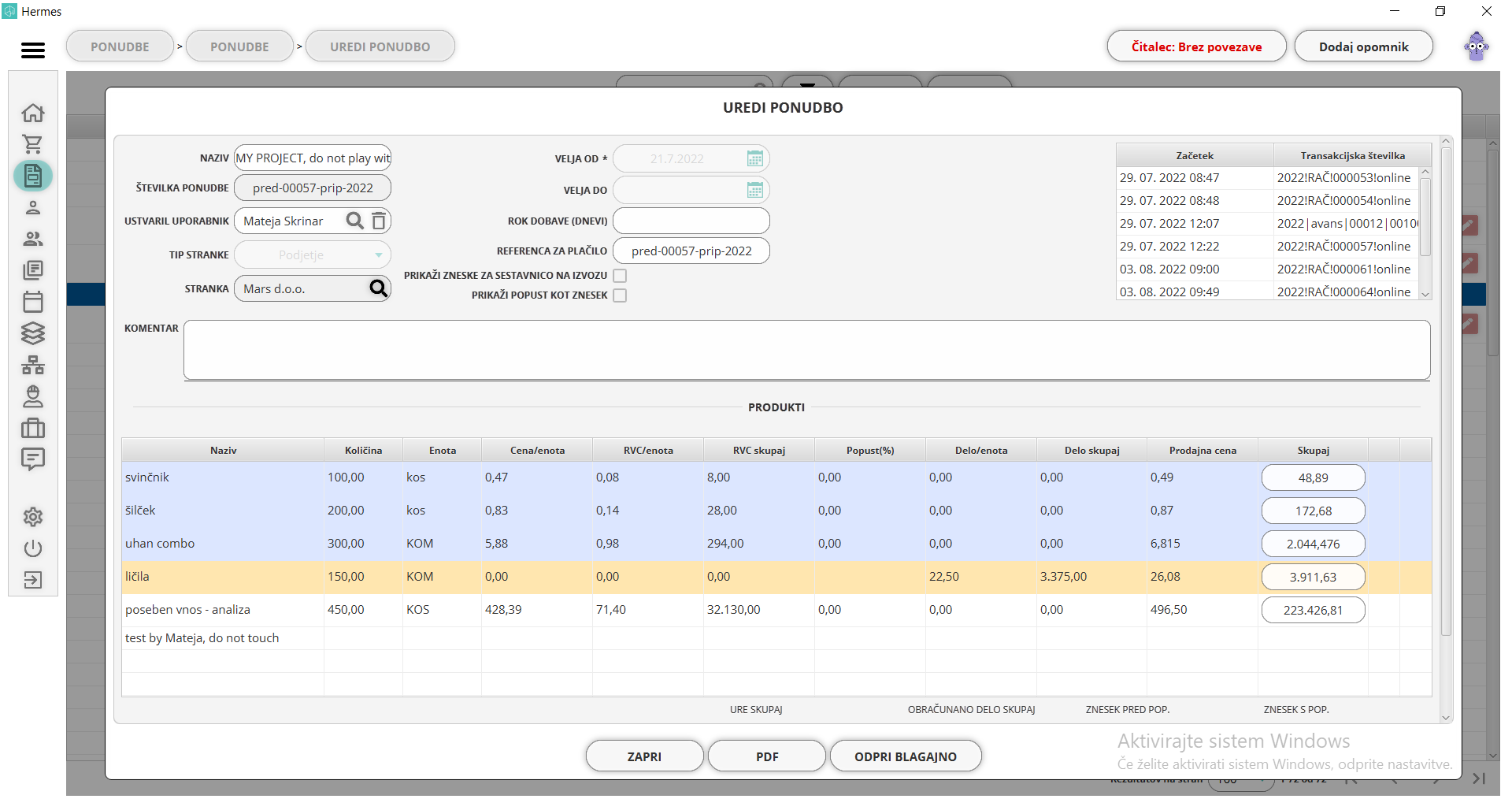The image size is (1512, 810).
Task: Click the Rok dobave (dnevi) field
Action: tap(691, 221)
